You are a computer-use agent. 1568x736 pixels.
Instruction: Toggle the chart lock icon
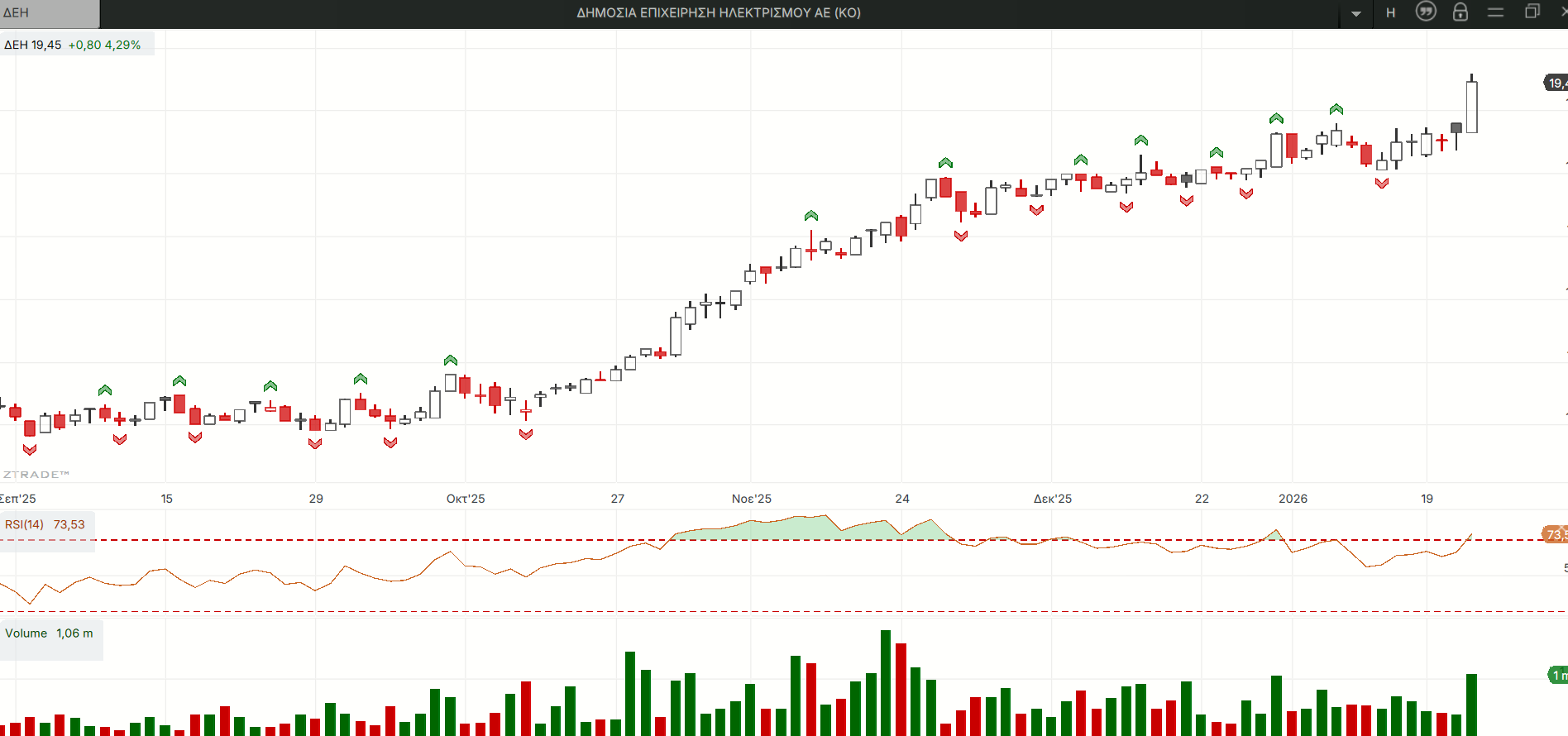point(1460,12)
